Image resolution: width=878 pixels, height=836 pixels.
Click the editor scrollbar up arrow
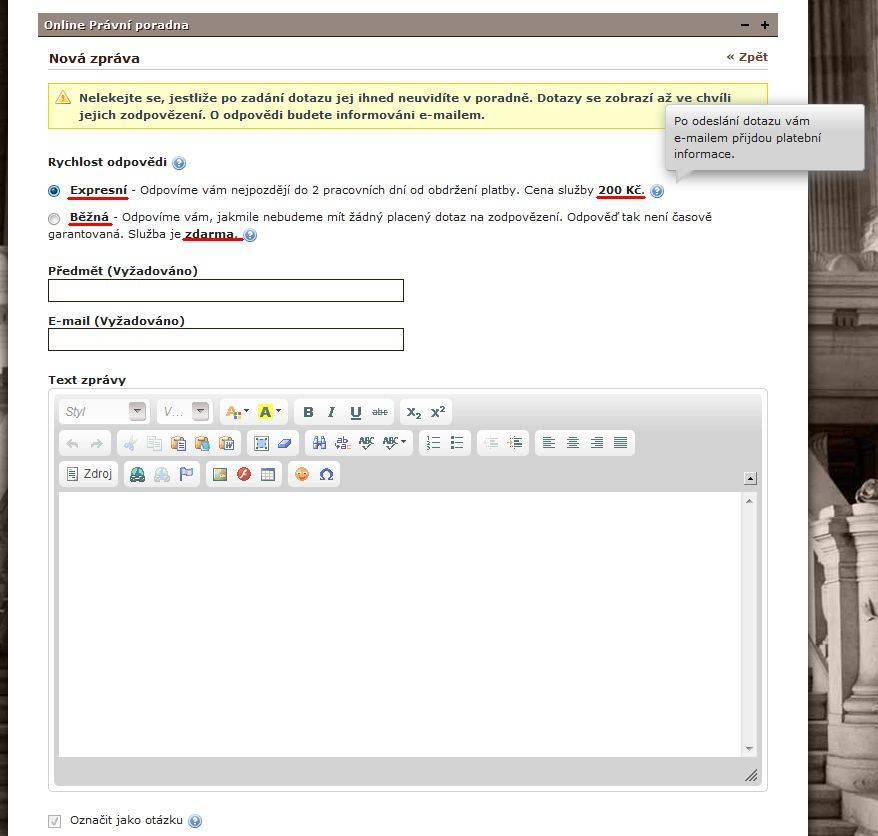749,501
